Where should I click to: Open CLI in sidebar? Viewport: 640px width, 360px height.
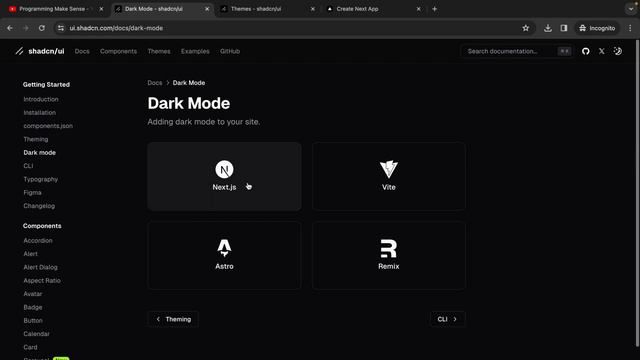click(28, 166)
